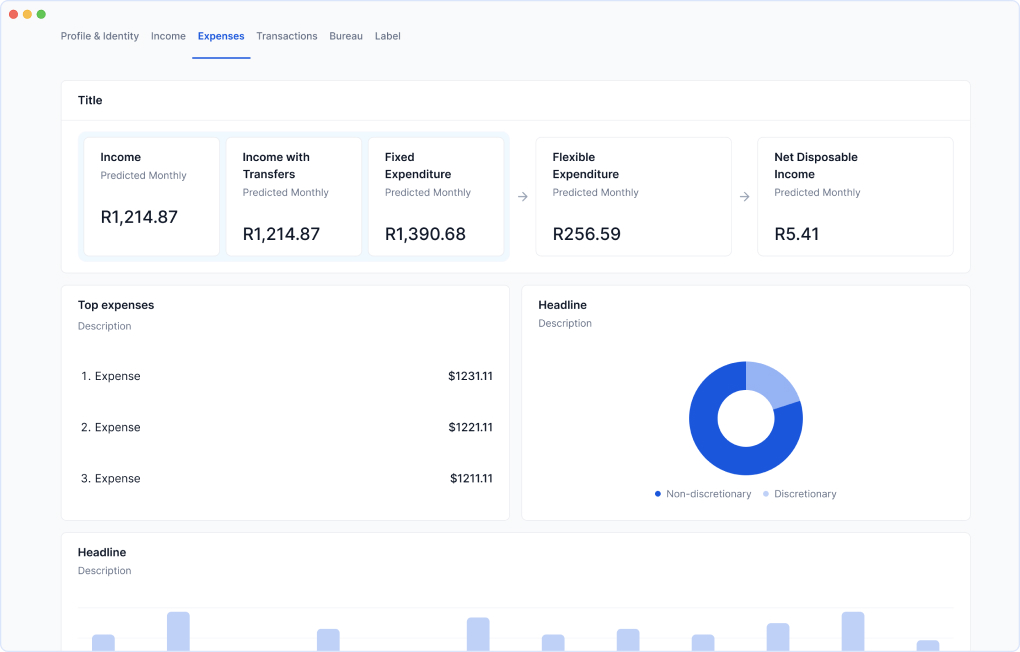Click the Non-discretionary legend dot
This screenshot has width=1020, height=652.
coord(658,494)
